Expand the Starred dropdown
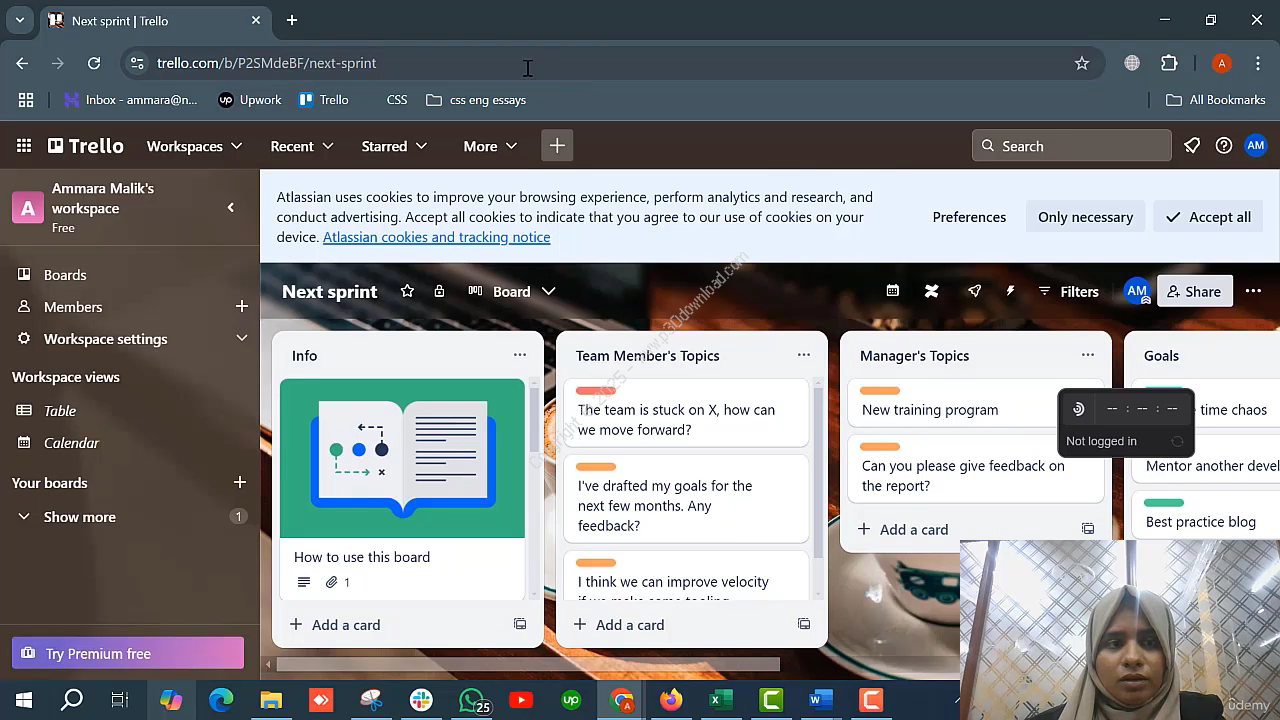Viewport: 1280px width, 720px height. tap(394, 146)
